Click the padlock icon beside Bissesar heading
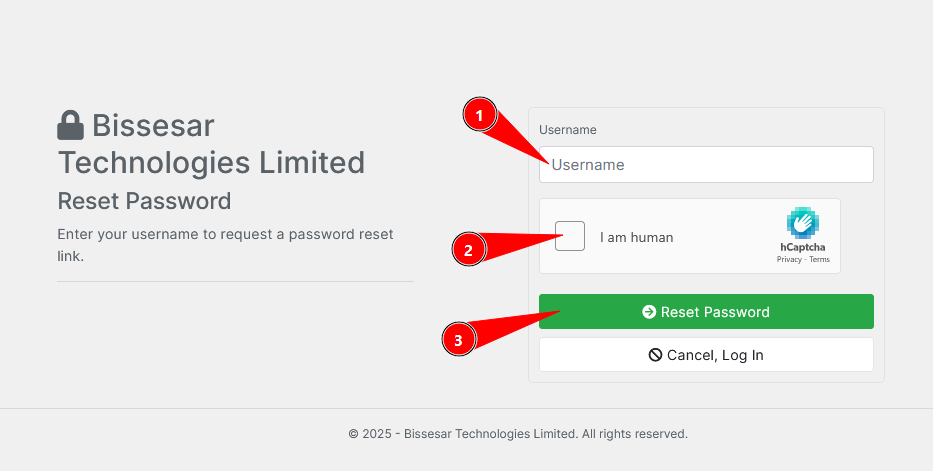 point(70,125)
